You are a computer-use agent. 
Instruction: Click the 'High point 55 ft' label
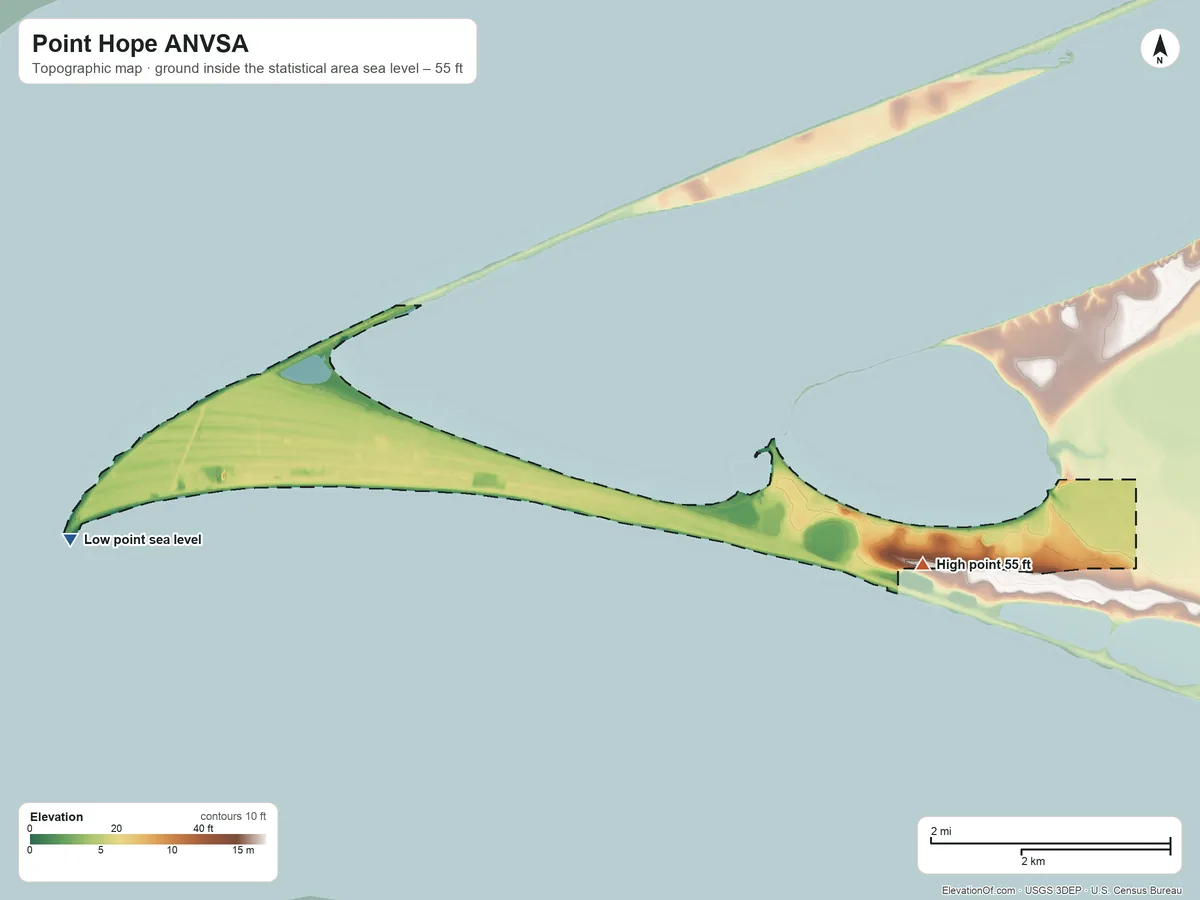coord(983,565)
